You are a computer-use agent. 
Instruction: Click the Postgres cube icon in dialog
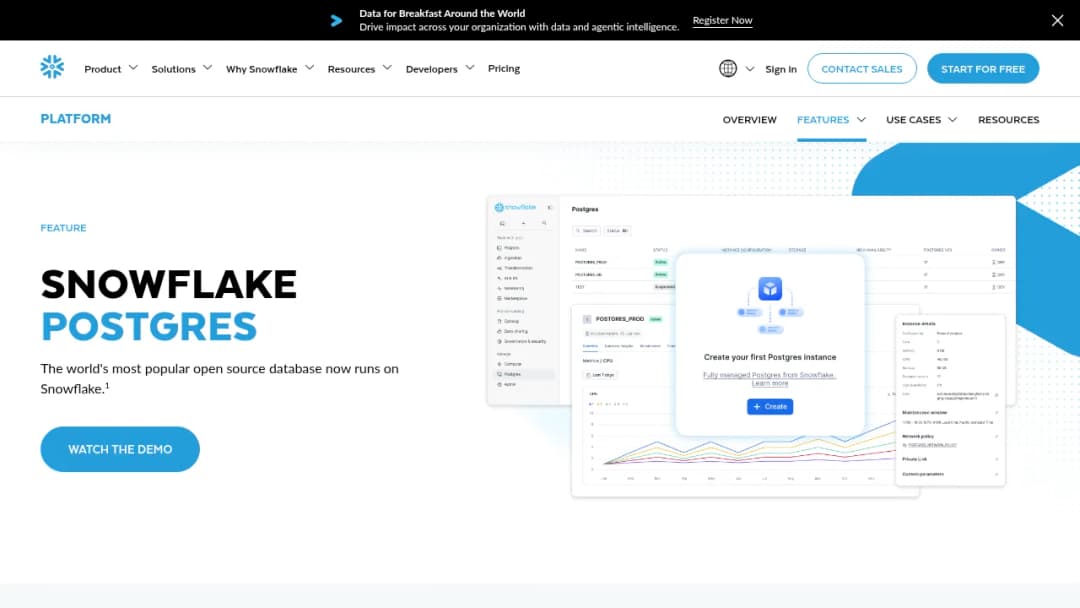coord(770,289)
